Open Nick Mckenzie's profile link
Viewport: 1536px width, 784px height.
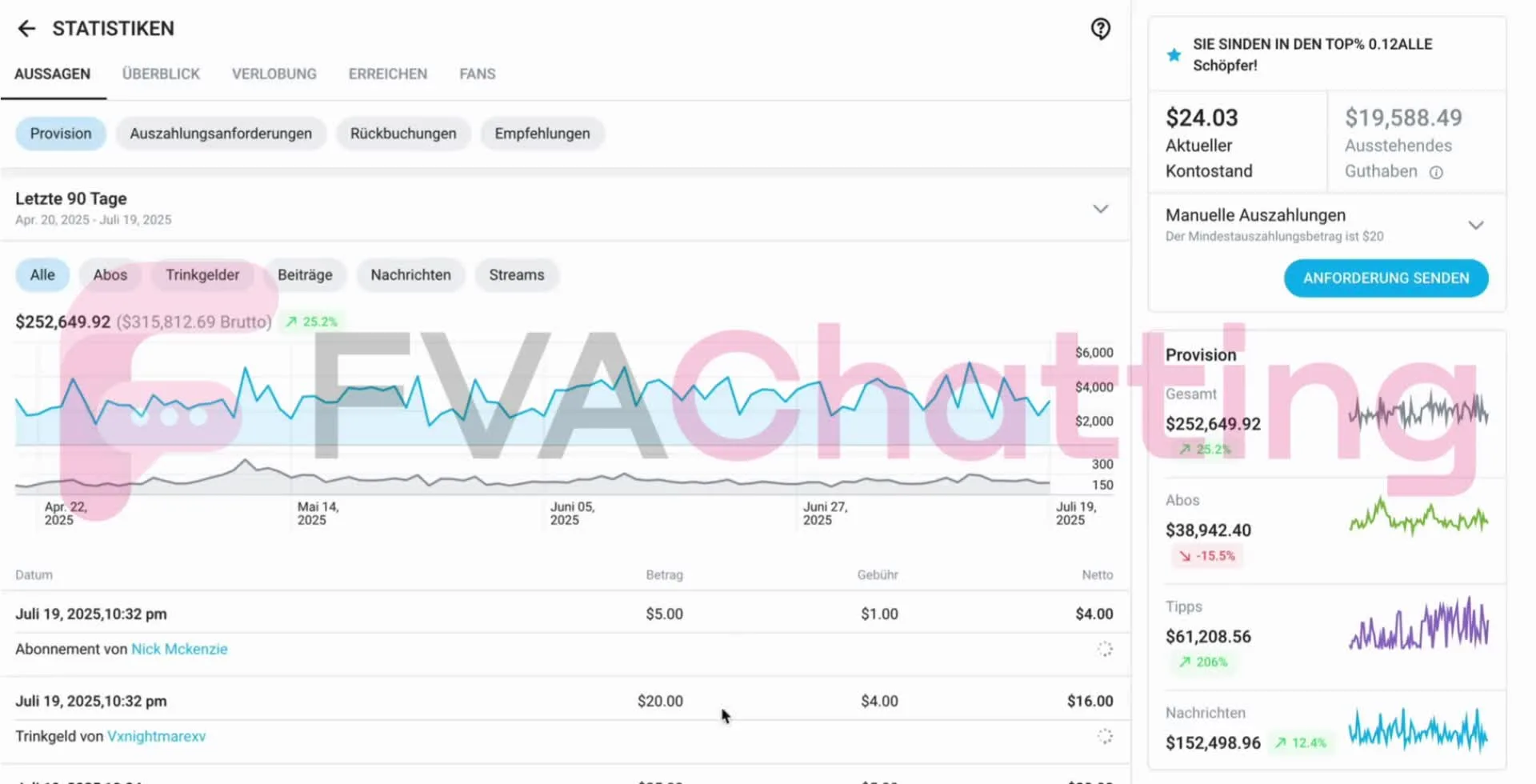[179, 649]
